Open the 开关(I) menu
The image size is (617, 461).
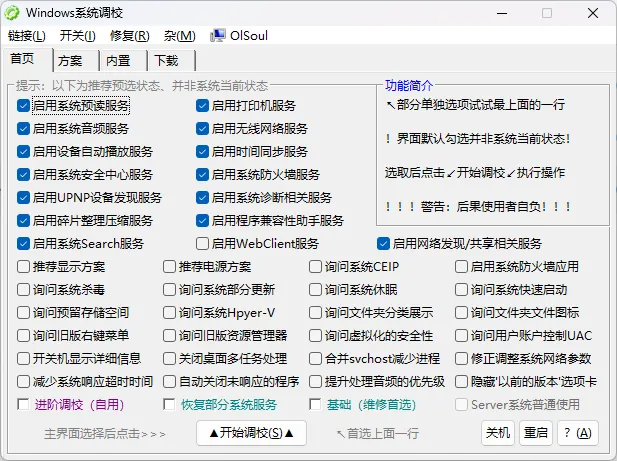click(x=78, y=36)
